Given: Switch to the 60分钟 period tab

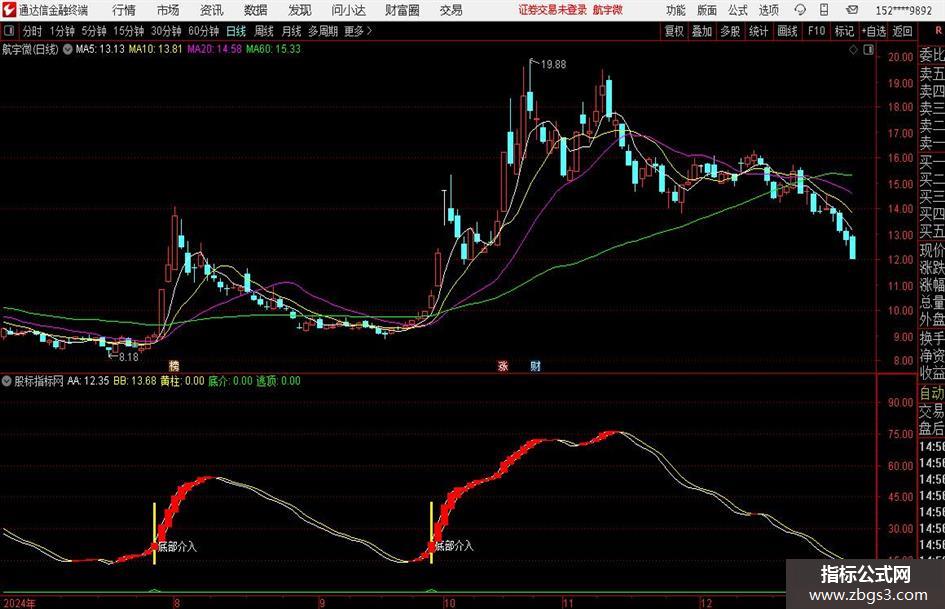Looking at the screenshot, I should tap(203, 31).
